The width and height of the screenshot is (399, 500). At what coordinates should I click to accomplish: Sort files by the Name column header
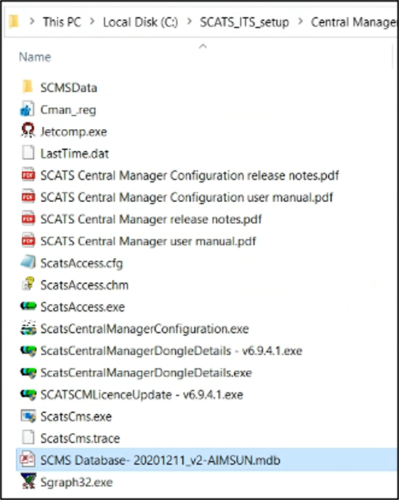tap(35, 57)
